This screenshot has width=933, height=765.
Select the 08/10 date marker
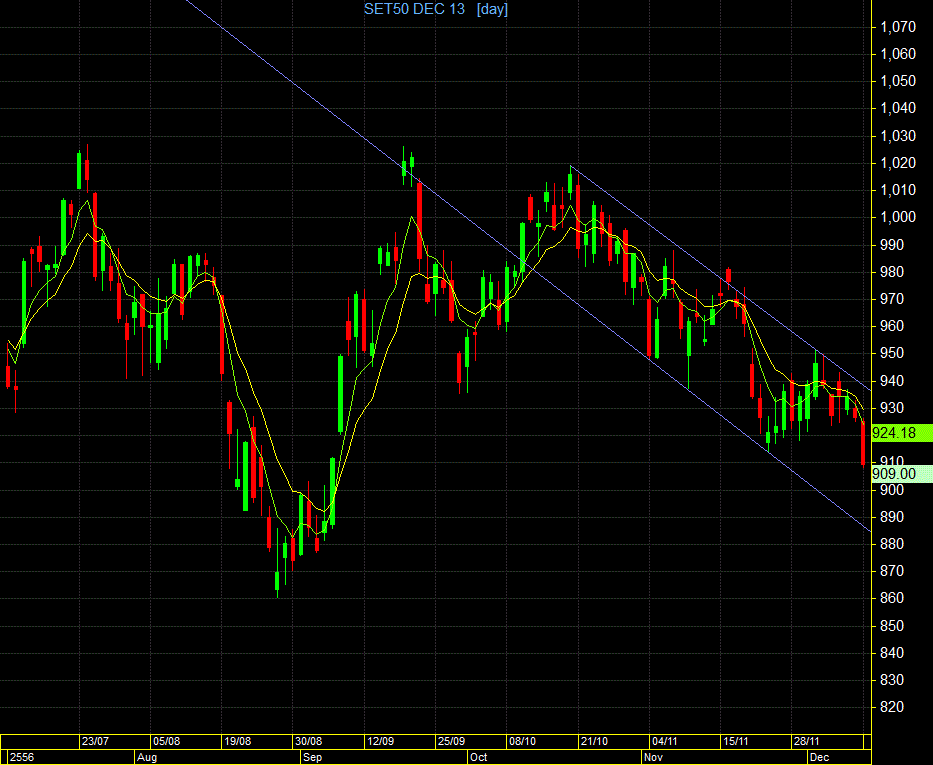(522, 741)
